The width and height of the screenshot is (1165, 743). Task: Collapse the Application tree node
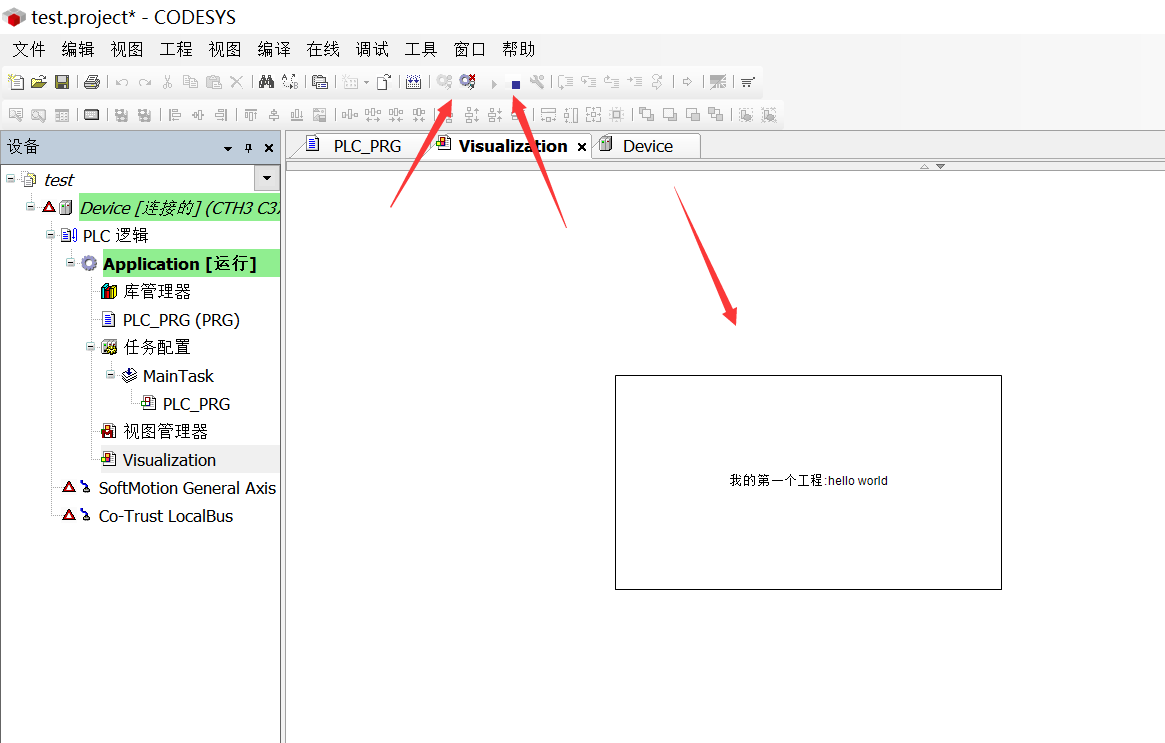(68, 263)
